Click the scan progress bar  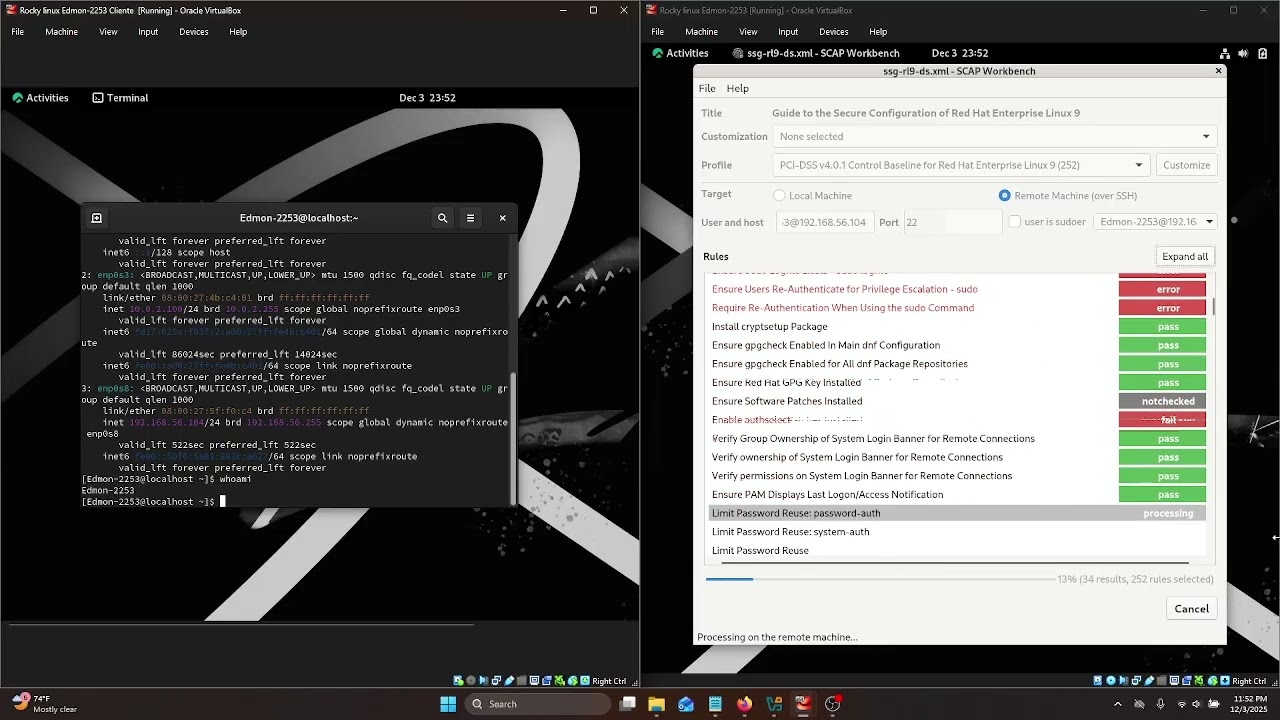tap(880, 579)
